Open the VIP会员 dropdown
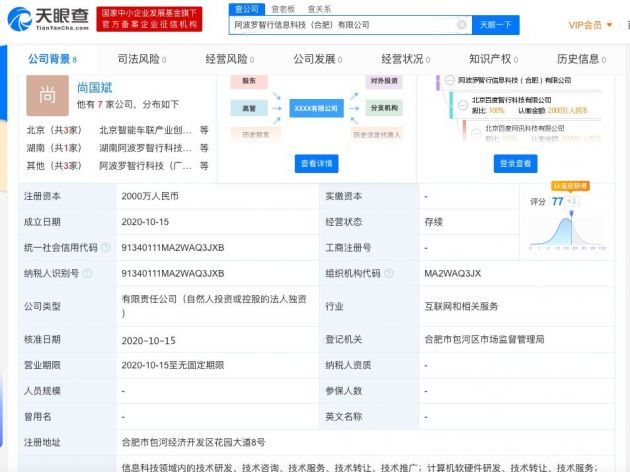This screenshot has height=472, width=630. [590, 25]
